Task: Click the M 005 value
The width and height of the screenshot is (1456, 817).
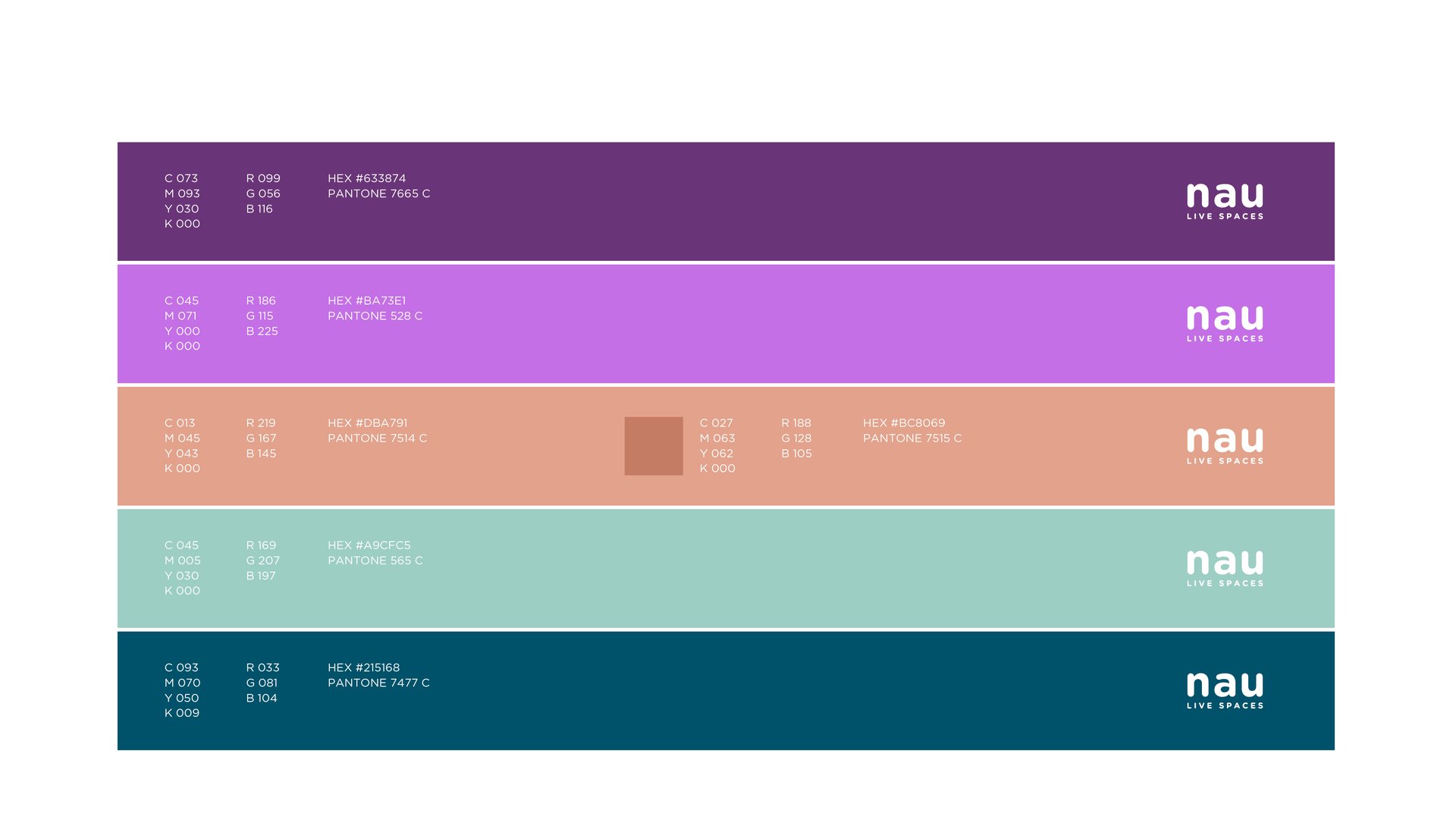Action: (183, 560)
